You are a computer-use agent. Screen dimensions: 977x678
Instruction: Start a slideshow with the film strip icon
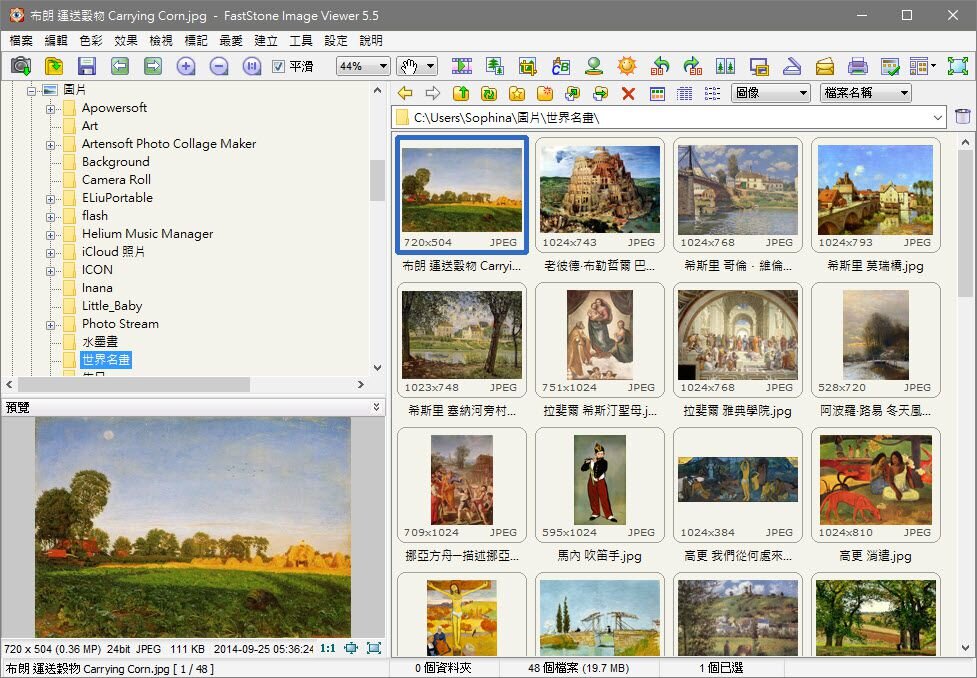click(x=462, y=65)
